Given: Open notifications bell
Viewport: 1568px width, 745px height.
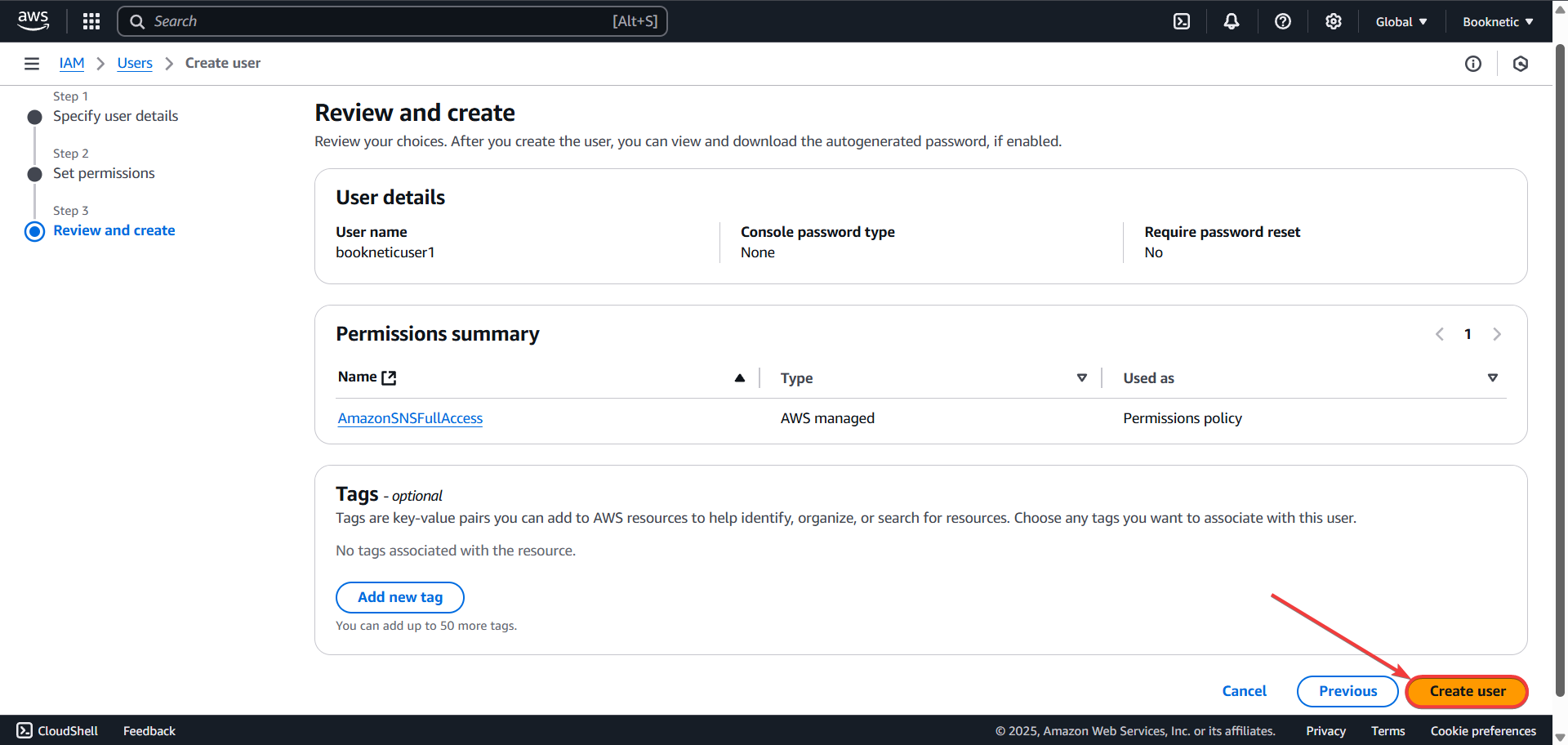Looking at the screenshot, I should [1232, 21].
